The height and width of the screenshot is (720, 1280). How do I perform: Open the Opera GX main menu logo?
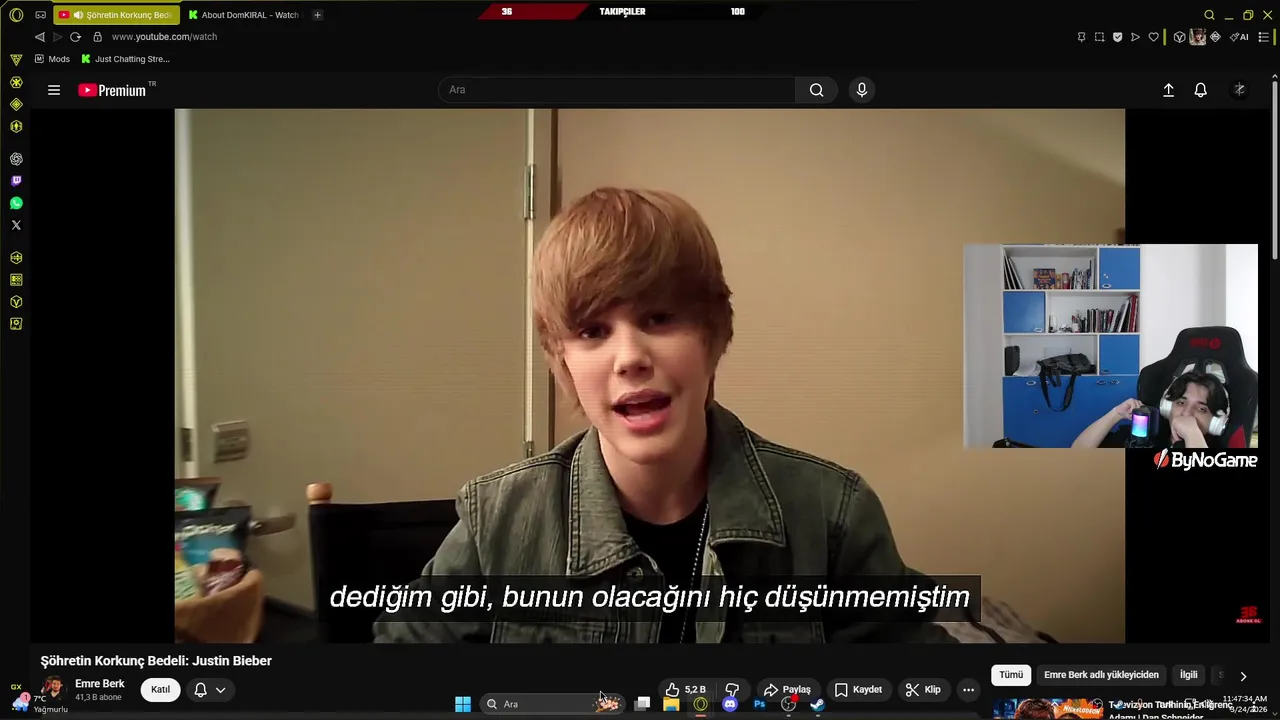[16, 15]
